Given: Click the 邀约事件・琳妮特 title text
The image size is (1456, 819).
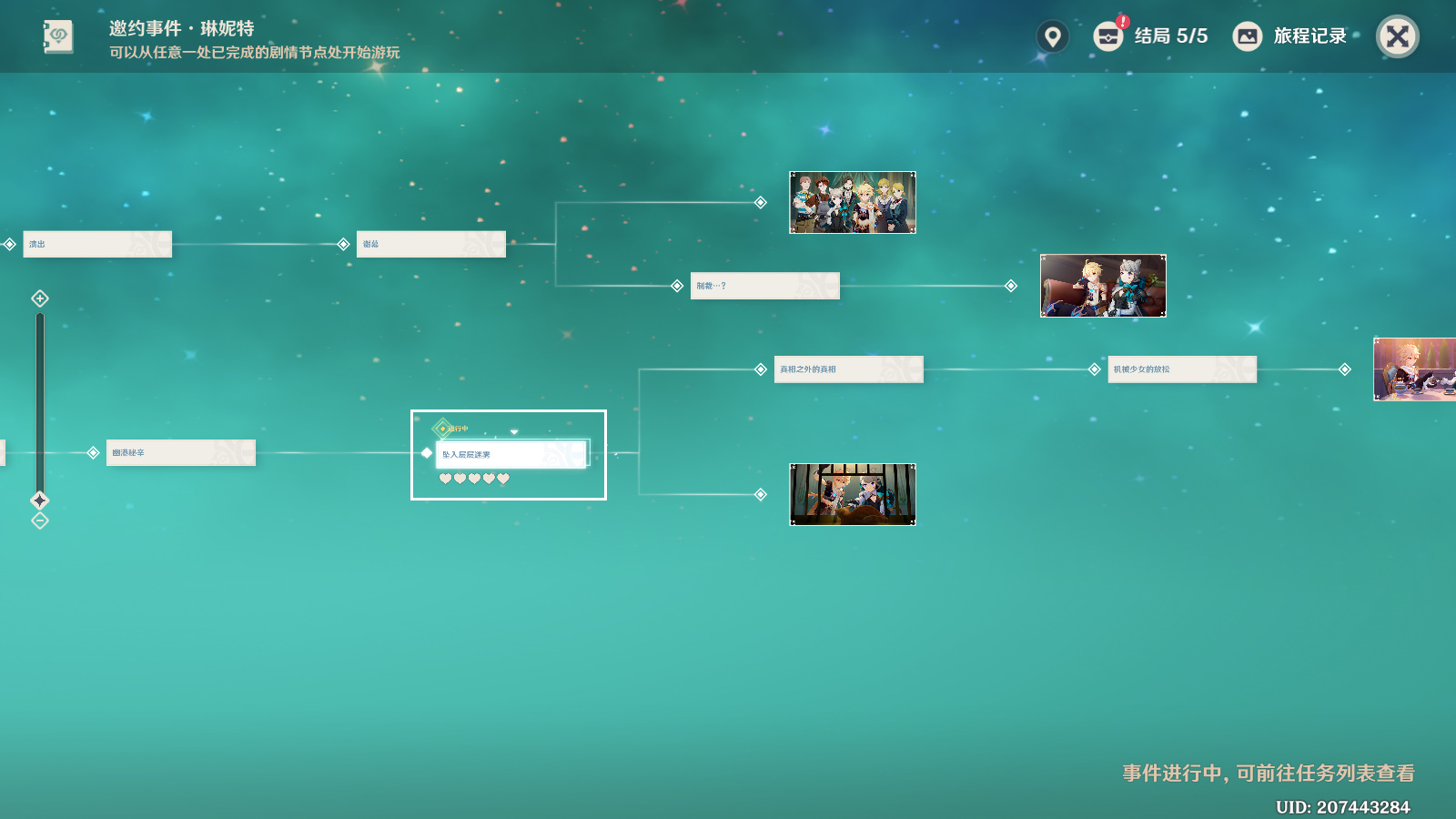Looking at the screenshot, I should click(182, 28).
